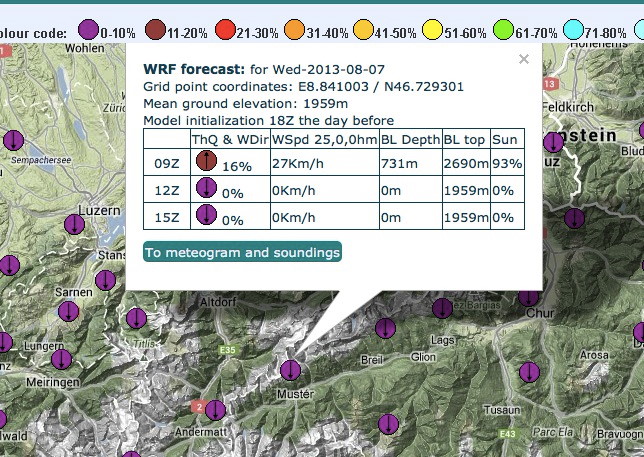Select the forecast marker above Breil
Image resolution: width=644 pixels, height=457 pixels.
point(385,328)
